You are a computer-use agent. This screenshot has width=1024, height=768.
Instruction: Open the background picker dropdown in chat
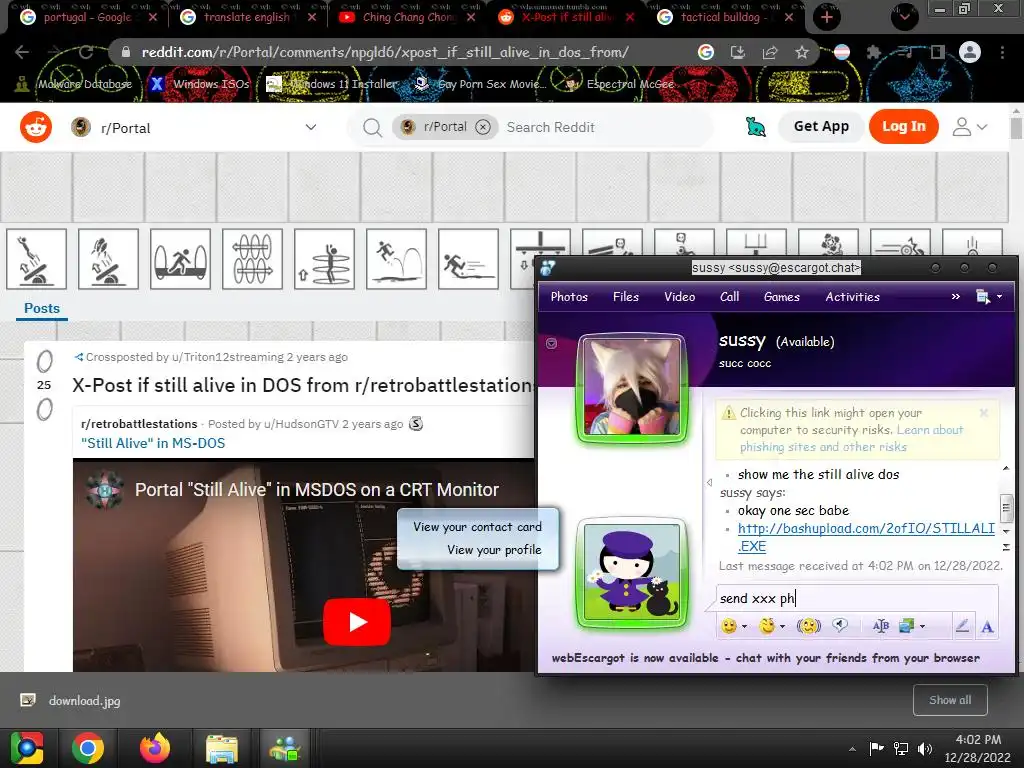[x=922, y=626]
